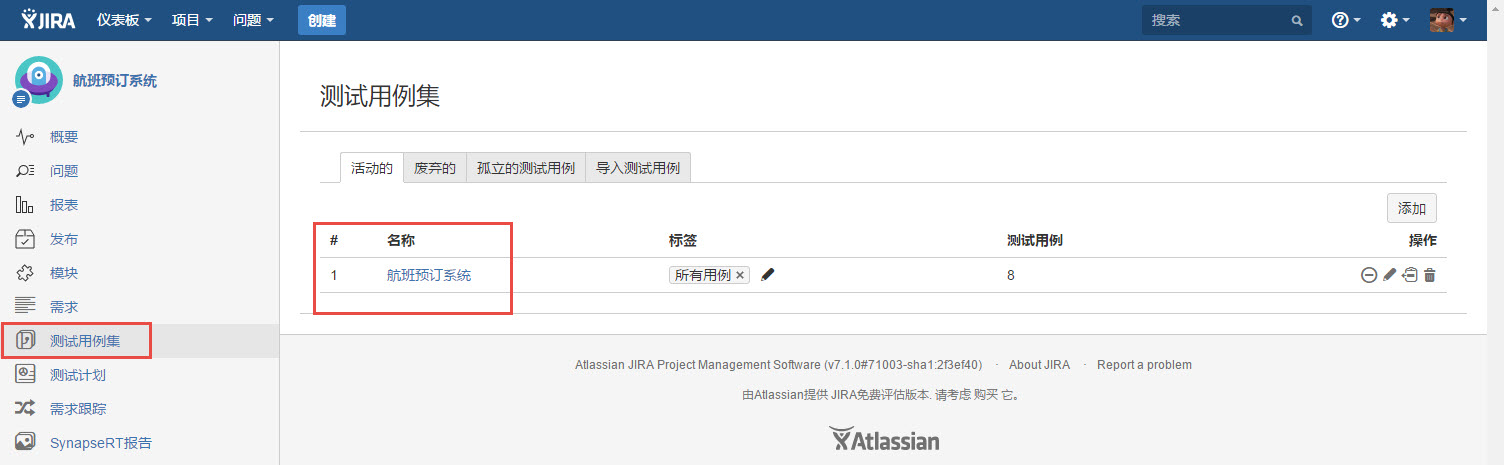Click the 需求 lines icon in sidebar

[x=26, y=306]
